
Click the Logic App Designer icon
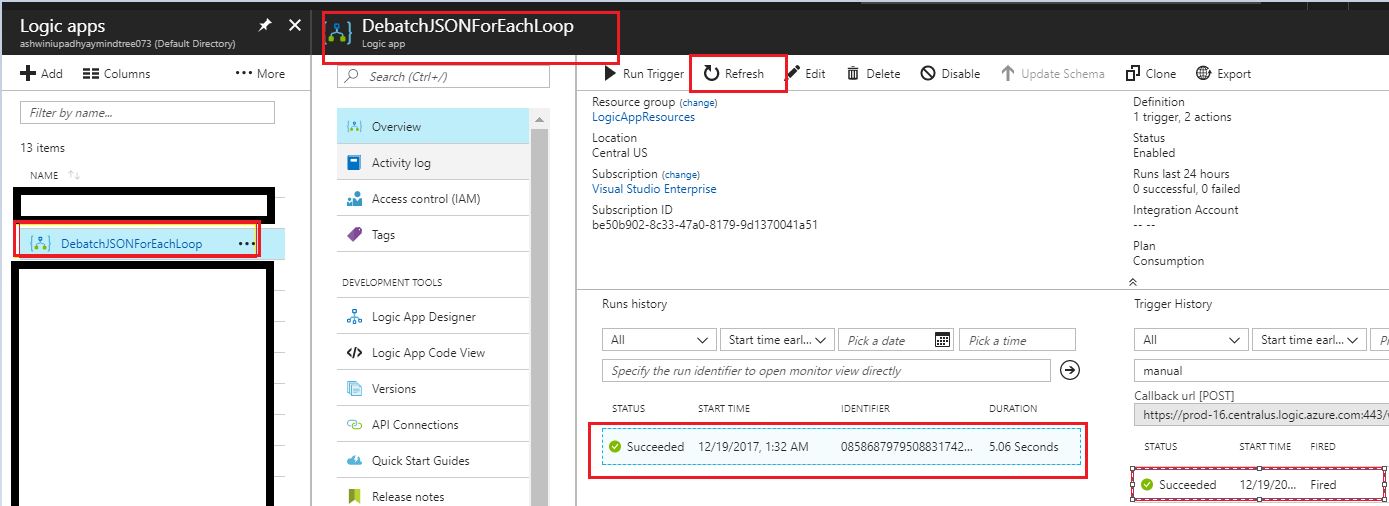[354, 317]
